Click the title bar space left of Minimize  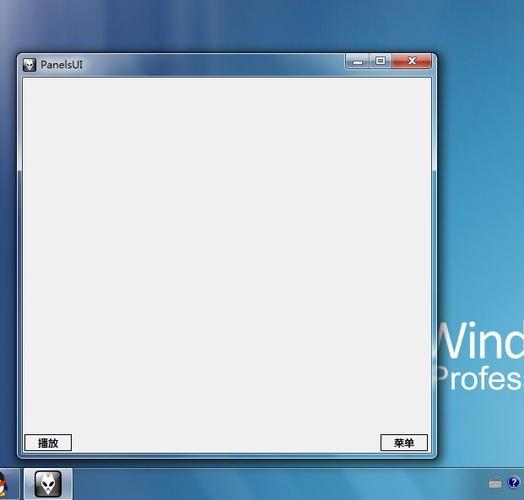pyautogui.click(x=214, y=64)
